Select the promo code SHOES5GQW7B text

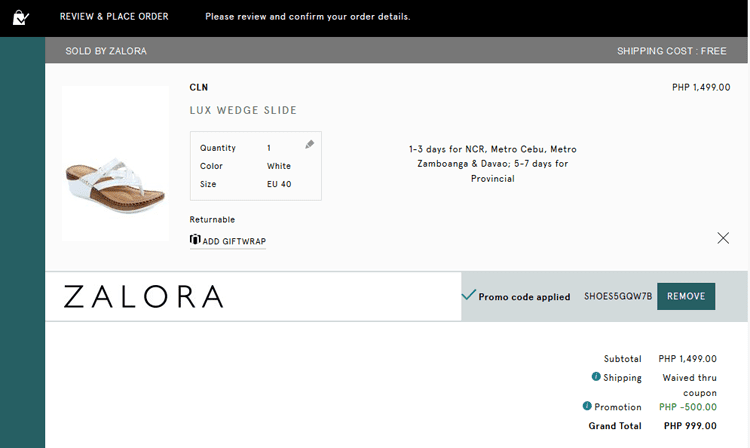tap(618, 296)
